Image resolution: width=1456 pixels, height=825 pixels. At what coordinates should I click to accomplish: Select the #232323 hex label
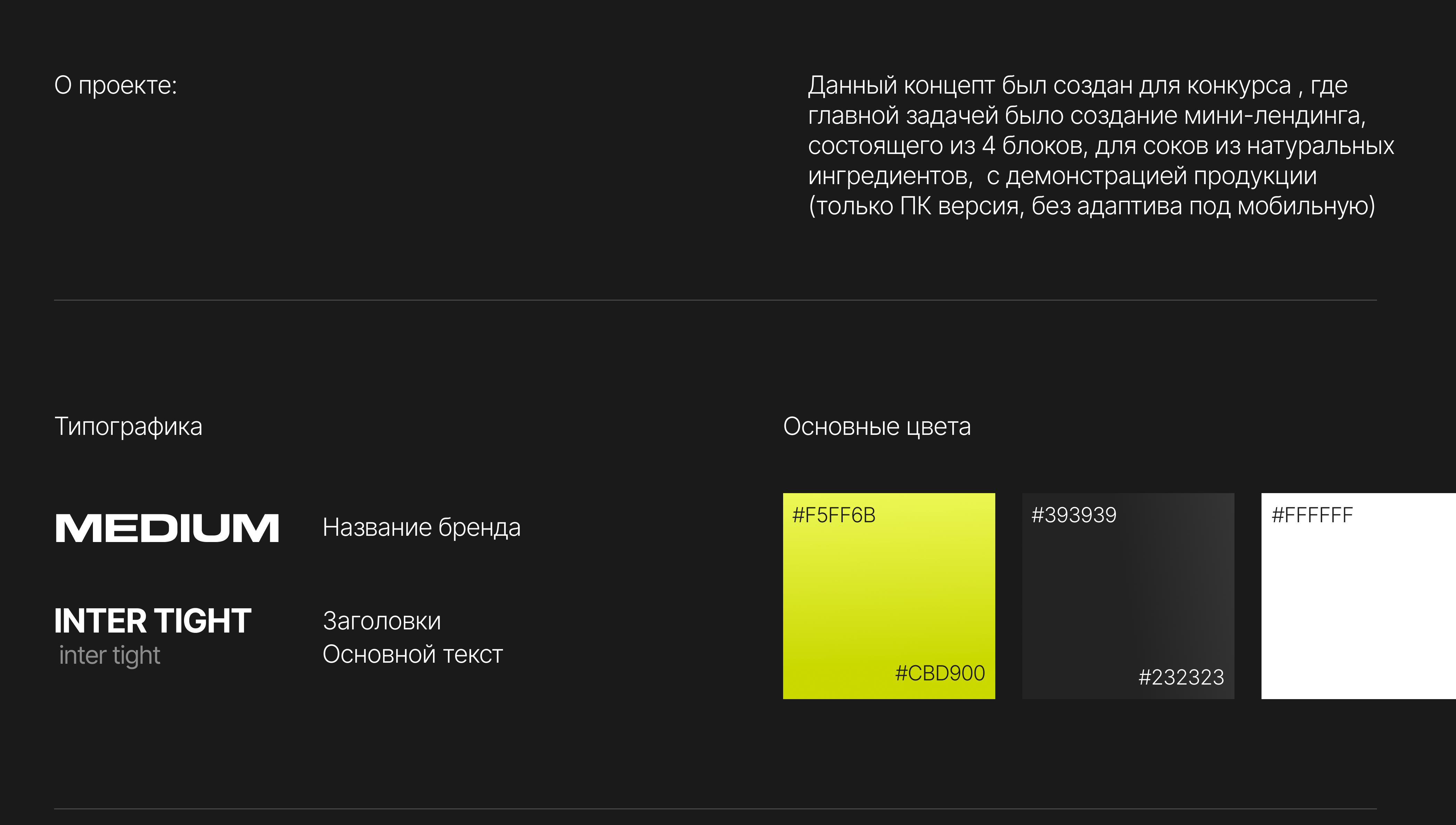point(1181,677)
